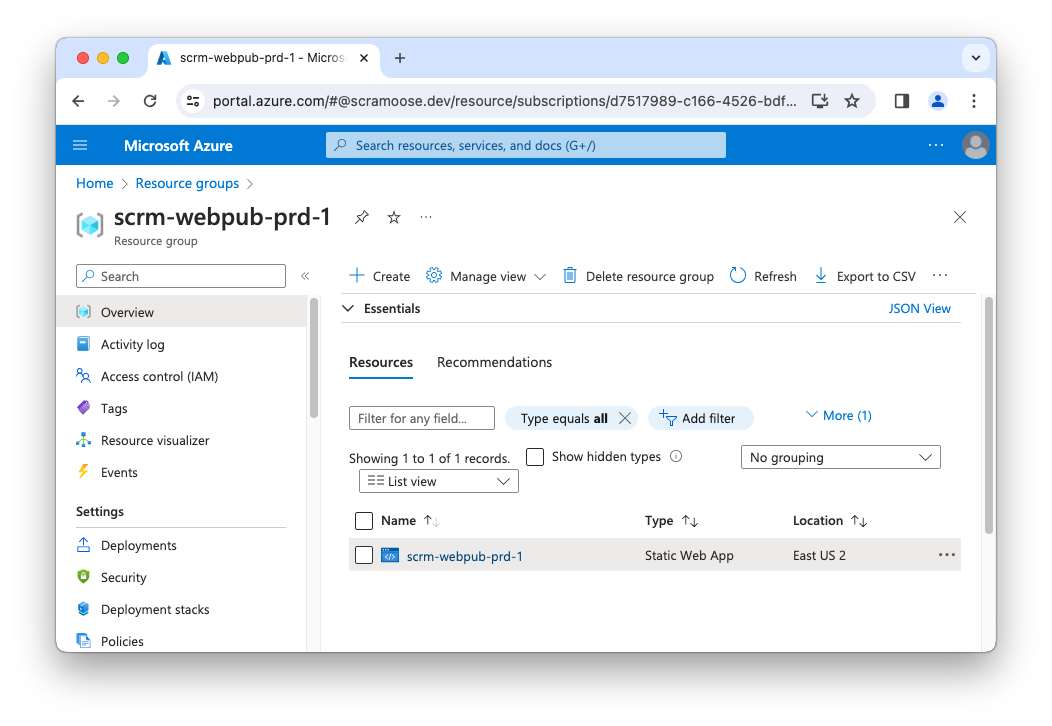Reload the browser page
Image resolution: width=1052 pixels, height=726 pixels.
click(x=150, y=101)
